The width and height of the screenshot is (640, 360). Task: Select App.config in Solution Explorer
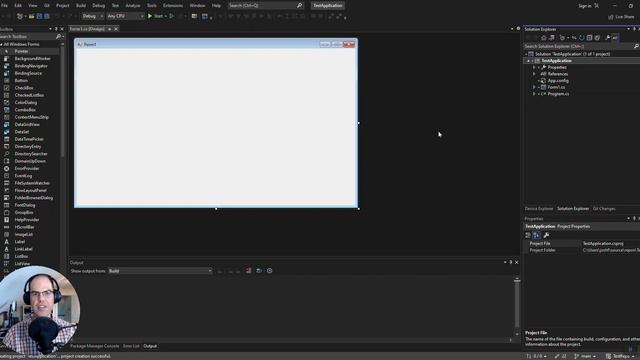(x=558, y=80)
